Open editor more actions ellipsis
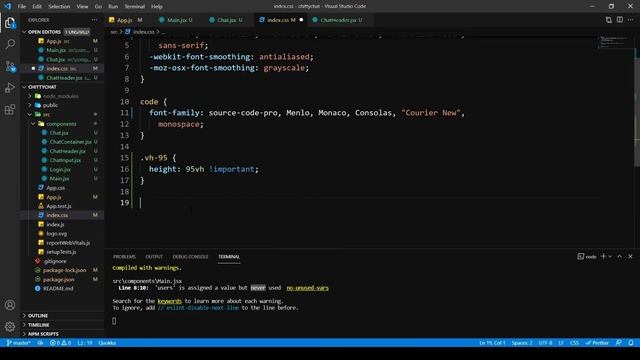 click(x=631, y=20)
